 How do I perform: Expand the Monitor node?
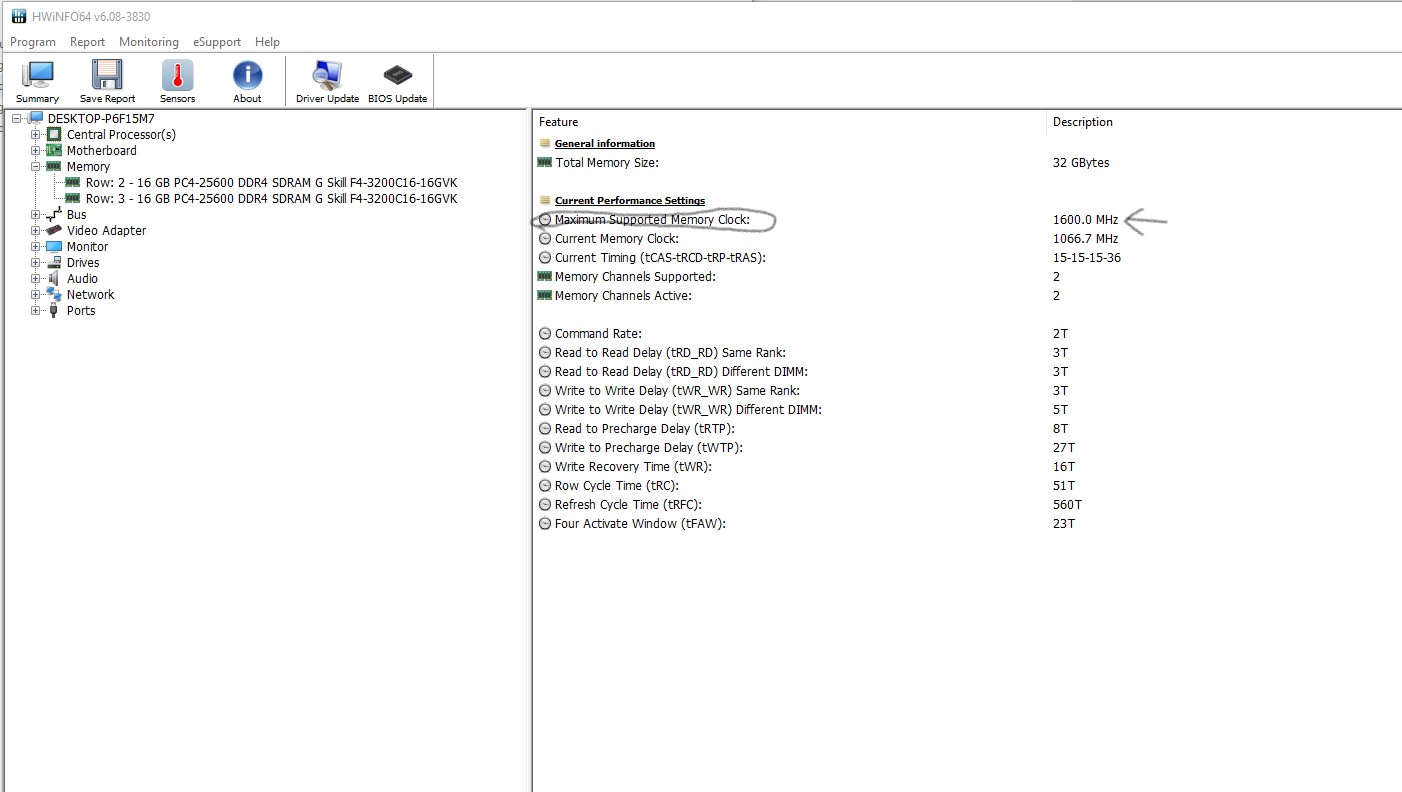[36, 247]
